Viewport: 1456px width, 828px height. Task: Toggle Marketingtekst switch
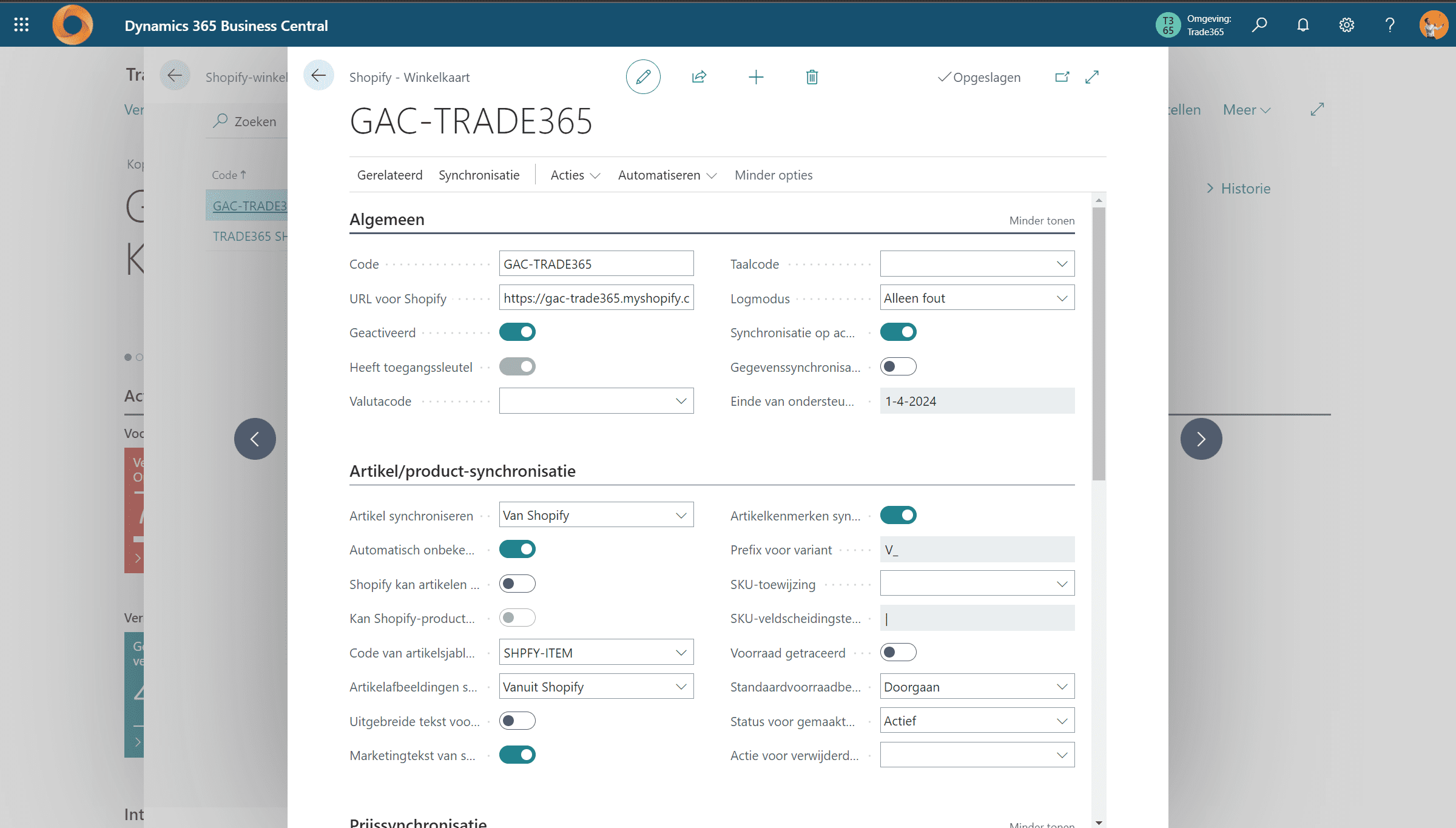517,755
